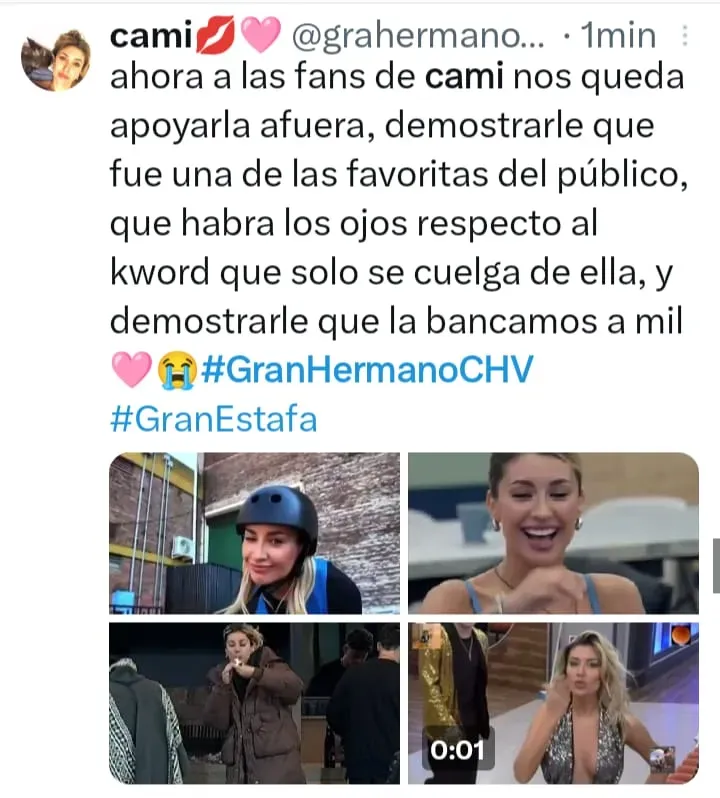Click the 1min timestamp of the tweet
The image size is (720, 798).
coord(618,36)
